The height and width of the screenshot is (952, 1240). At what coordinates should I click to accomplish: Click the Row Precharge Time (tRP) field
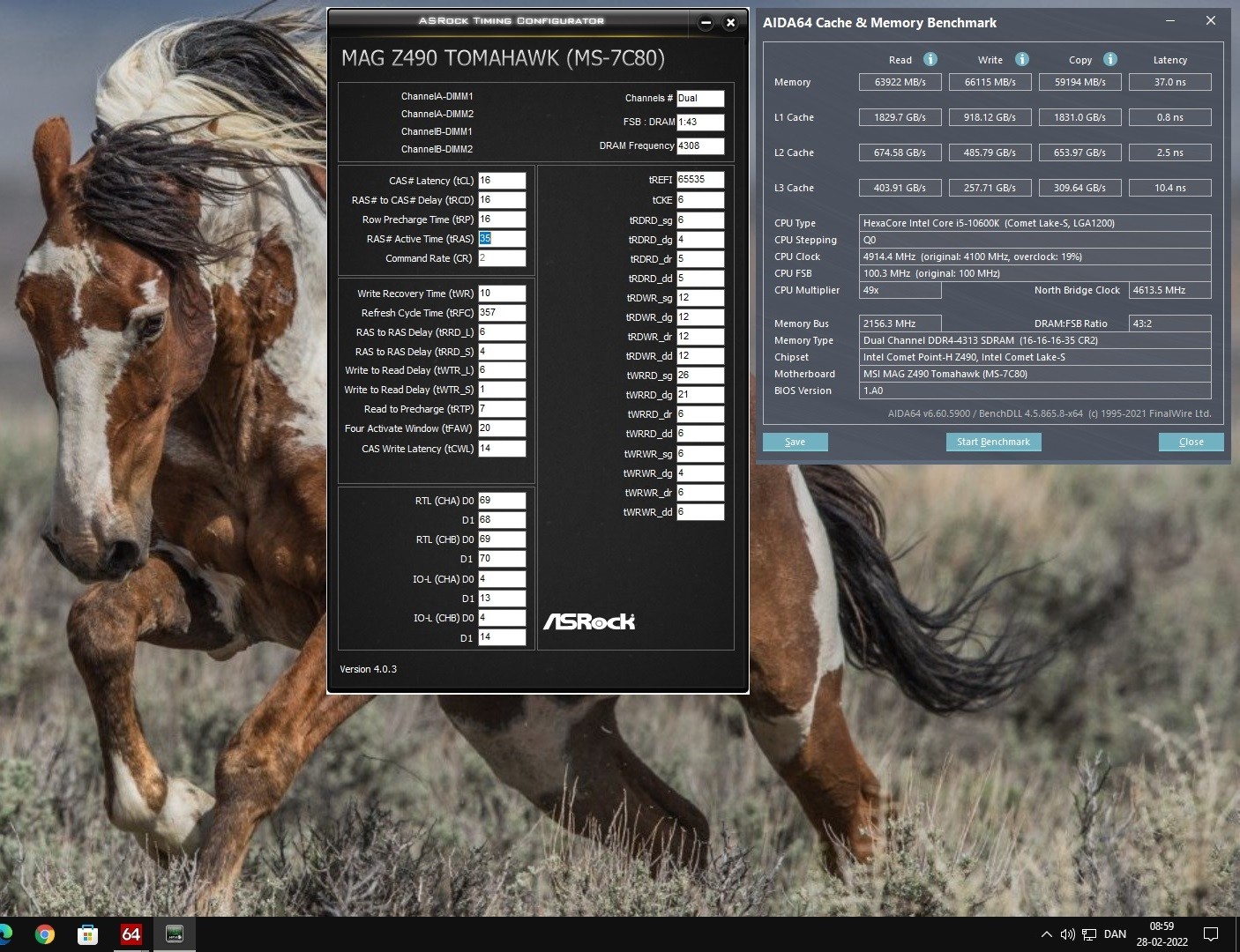coord(502,219)
